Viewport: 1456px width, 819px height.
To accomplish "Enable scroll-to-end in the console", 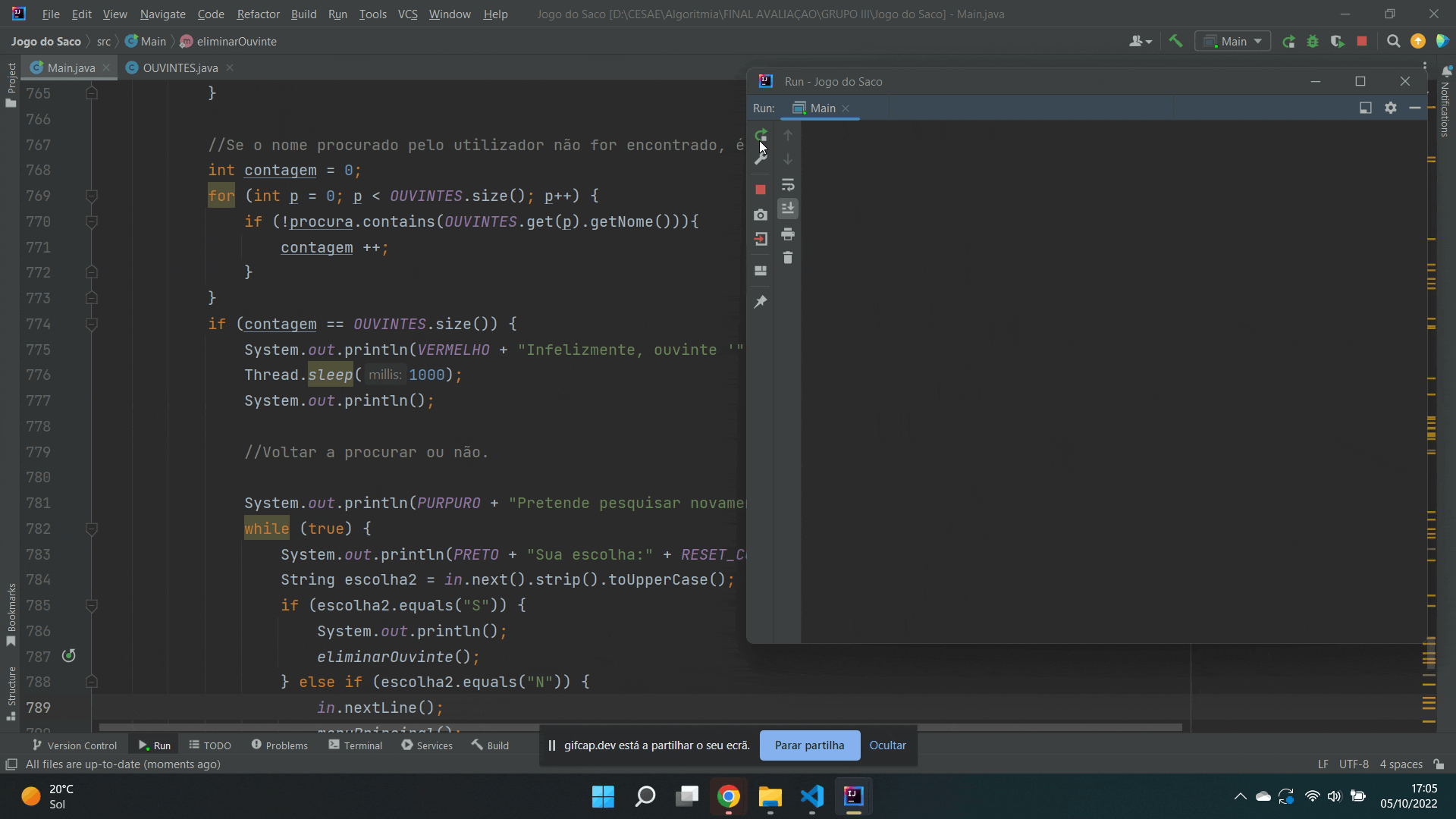I will [x=788, y=209].
